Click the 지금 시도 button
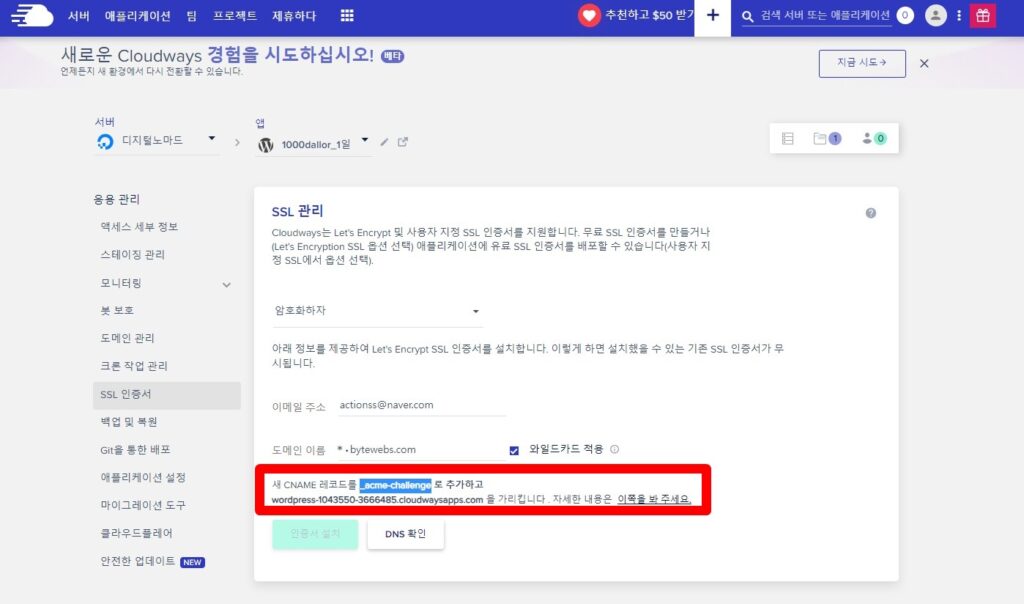 (862, 63)
